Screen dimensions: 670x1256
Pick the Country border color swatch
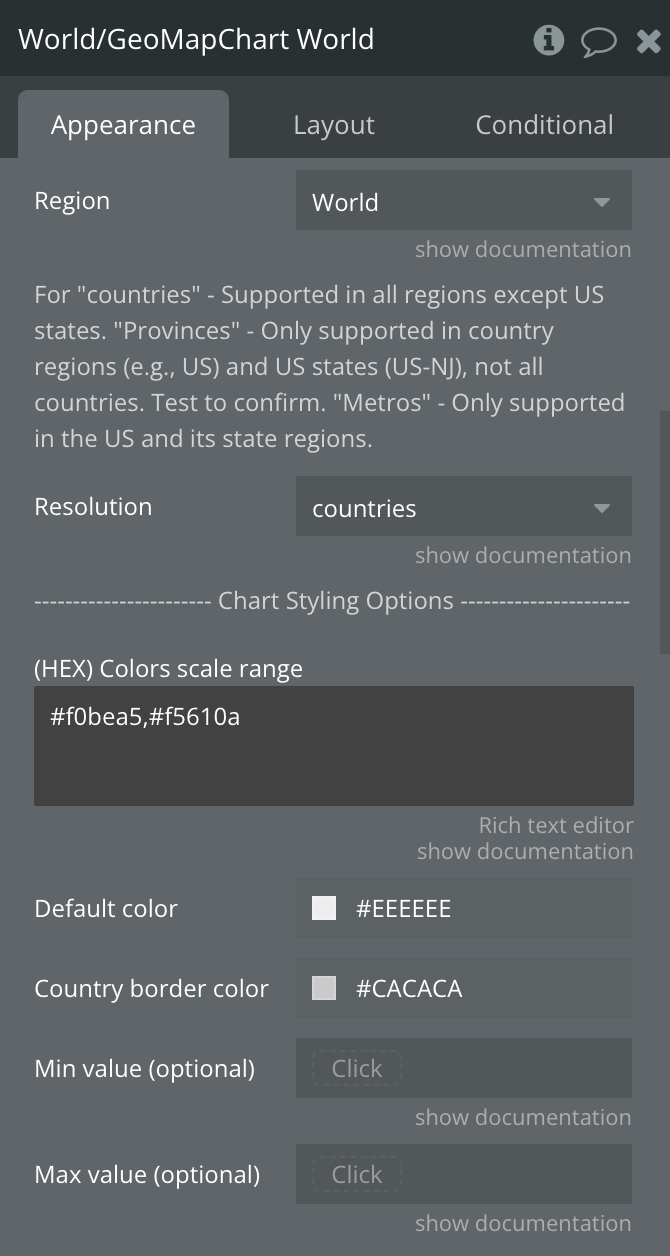click(x=324, y=988)
